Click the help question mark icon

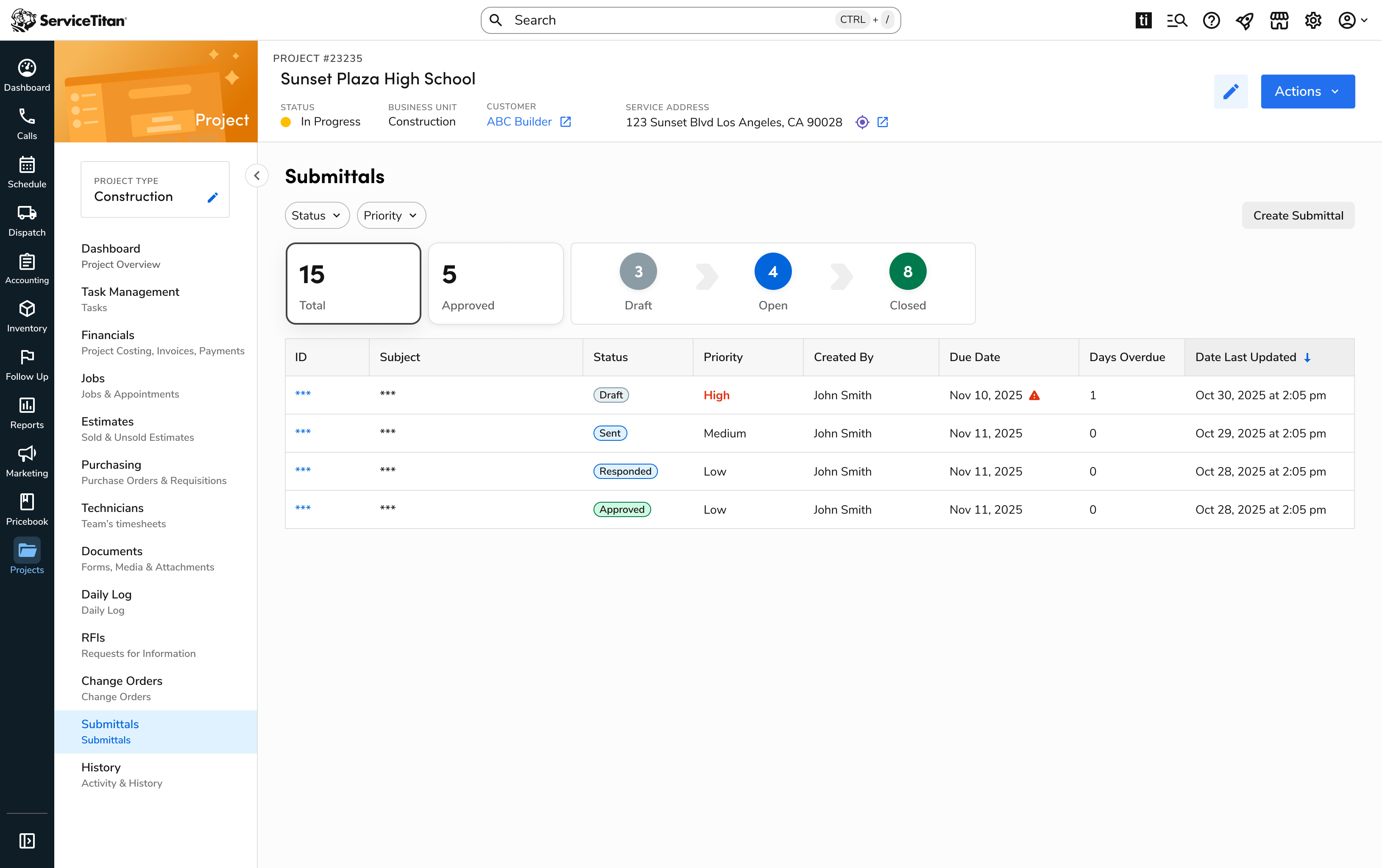(x=1211, y=21)
